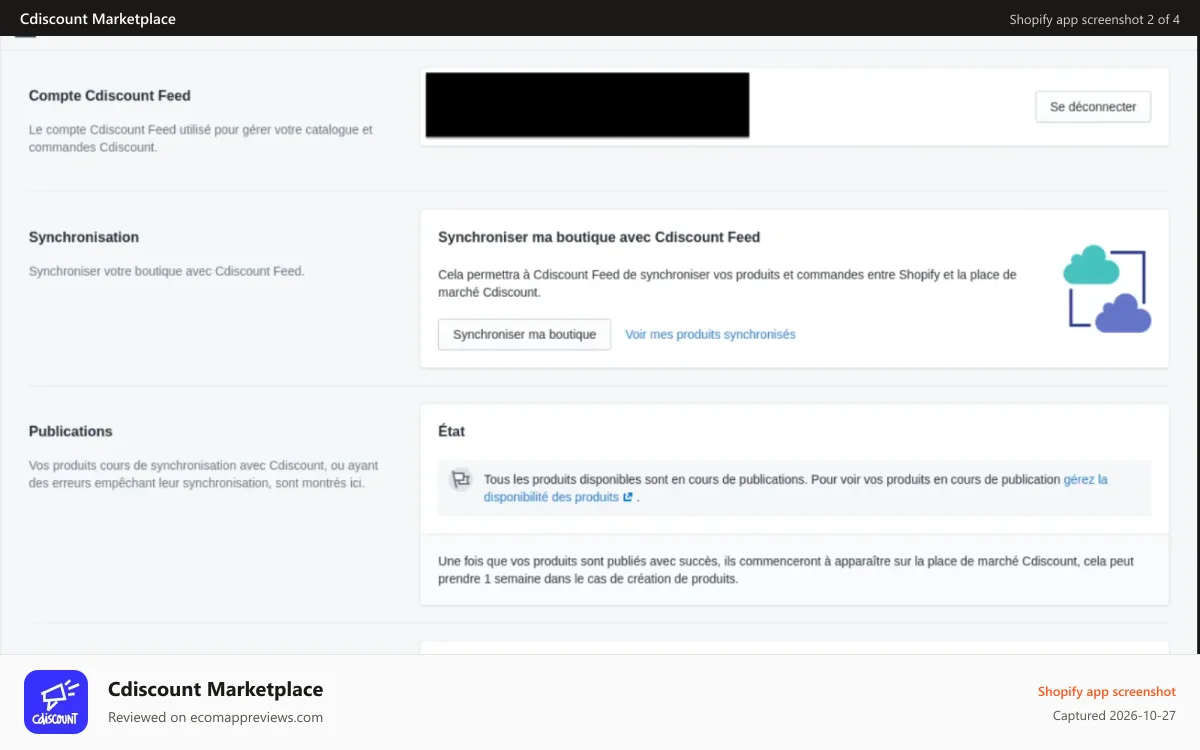The width and height of the screenshot is (1200, 750).
Task: Click the external link icon after 'produits'
Action: click(628, 497)
